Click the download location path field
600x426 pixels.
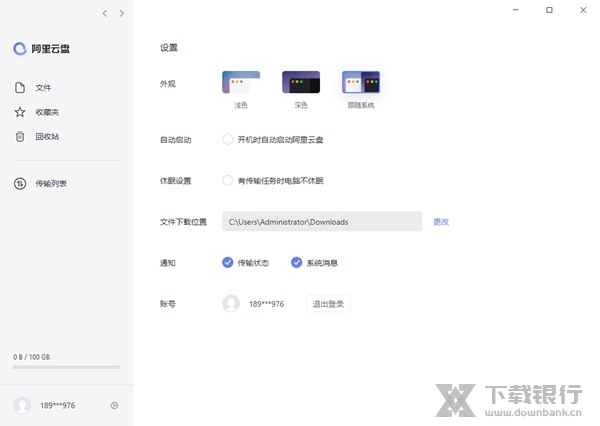(322, 222)
